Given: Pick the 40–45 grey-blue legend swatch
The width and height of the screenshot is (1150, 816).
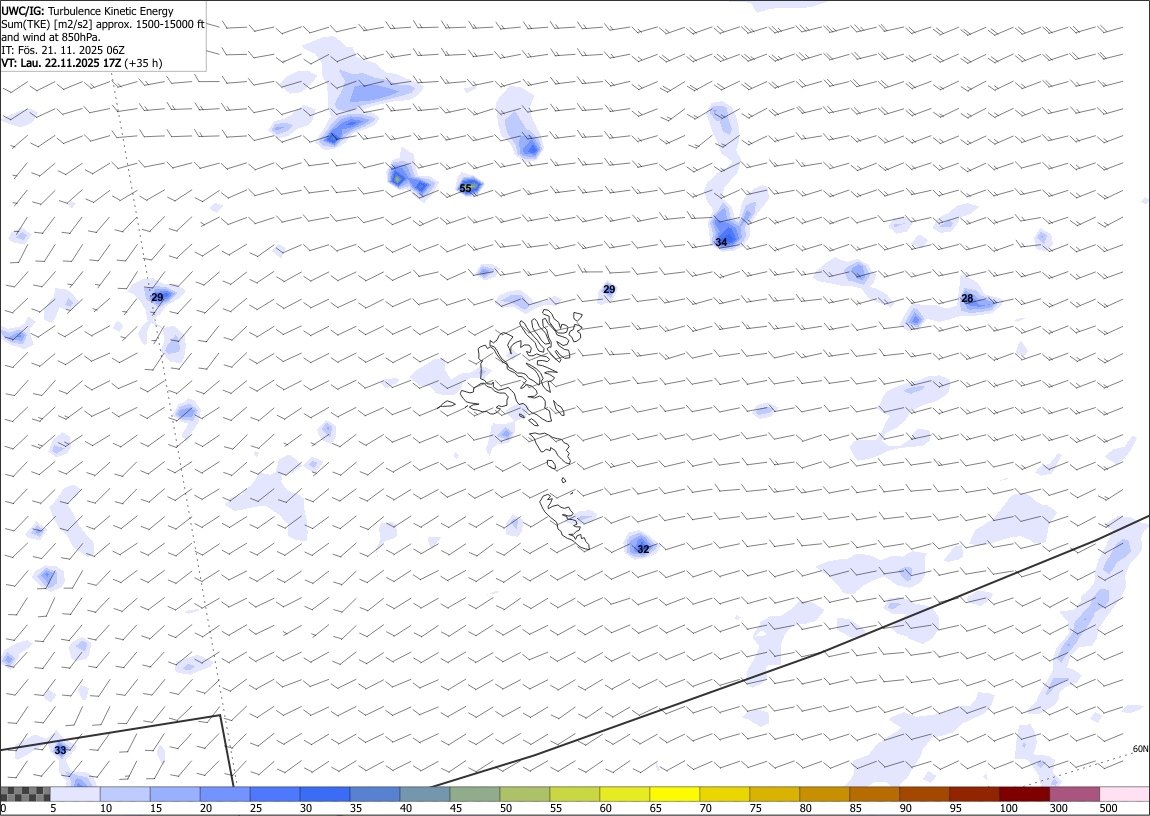Looking at the screenshot, I should 425,794.
